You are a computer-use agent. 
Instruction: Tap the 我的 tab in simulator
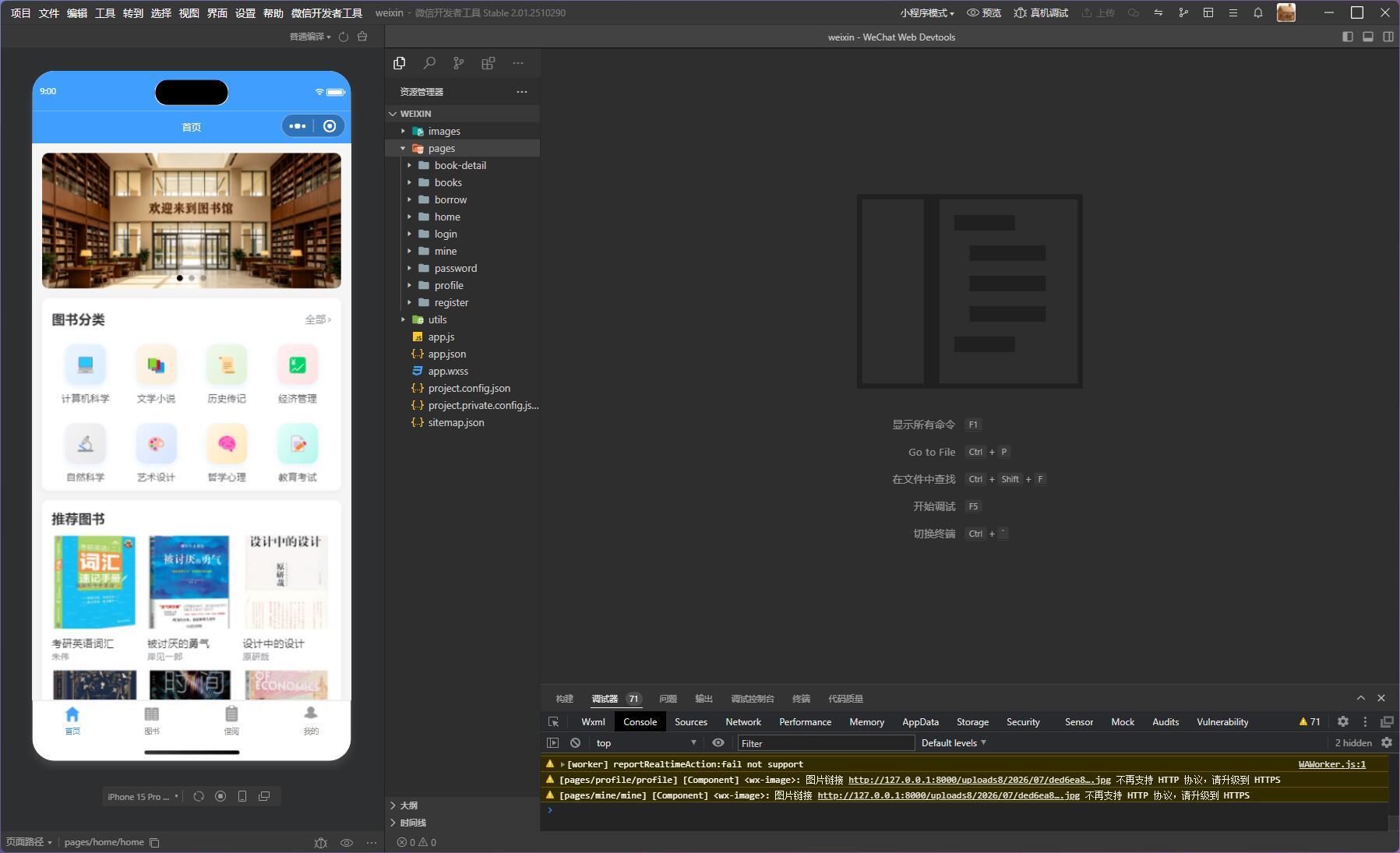tap(311, 721)
